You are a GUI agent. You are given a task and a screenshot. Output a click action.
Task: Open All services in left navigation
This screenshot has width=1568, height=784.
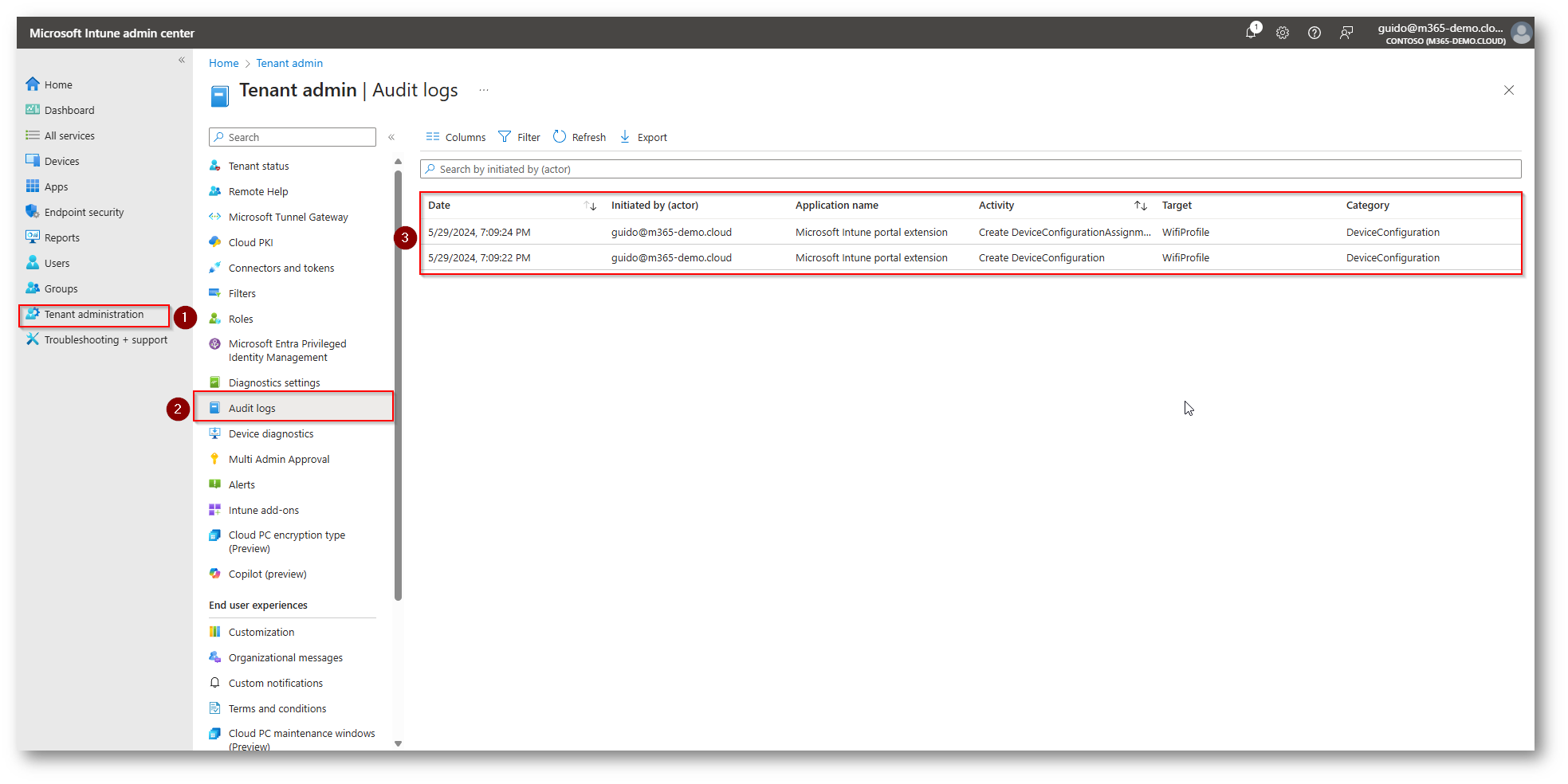[69, 135]
